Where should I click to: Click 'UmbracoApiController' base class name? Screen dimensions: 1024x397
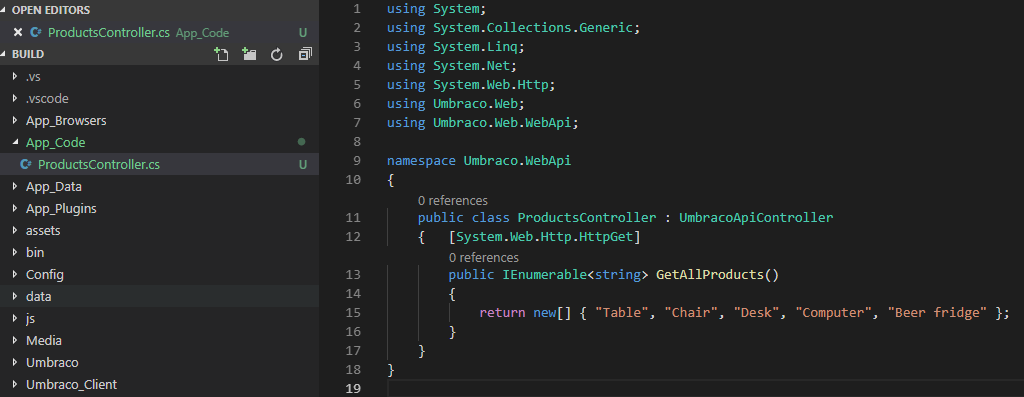pyautogui.click(x=756, y=217)
